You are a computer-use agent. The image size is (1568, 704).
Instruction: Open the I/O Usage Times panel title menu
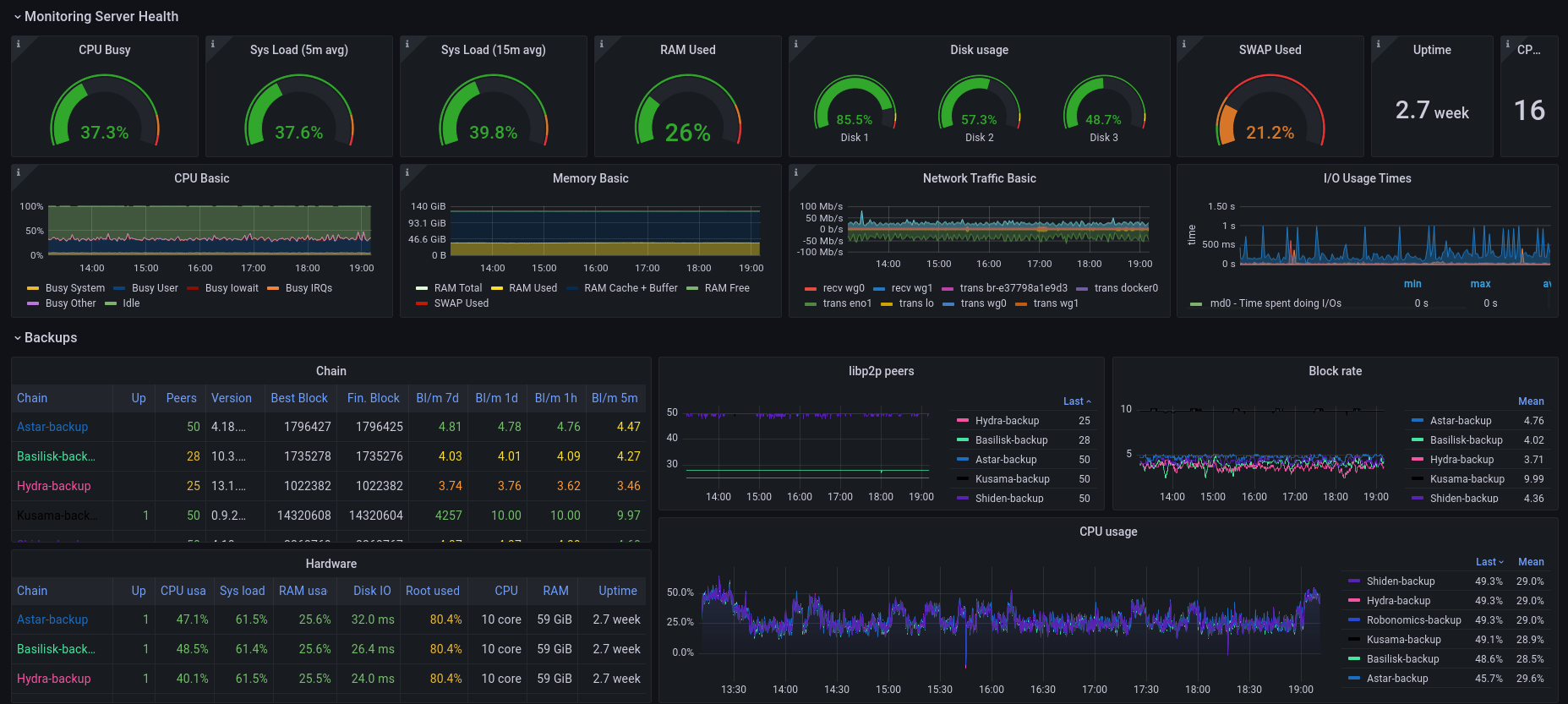point(1367,178)
